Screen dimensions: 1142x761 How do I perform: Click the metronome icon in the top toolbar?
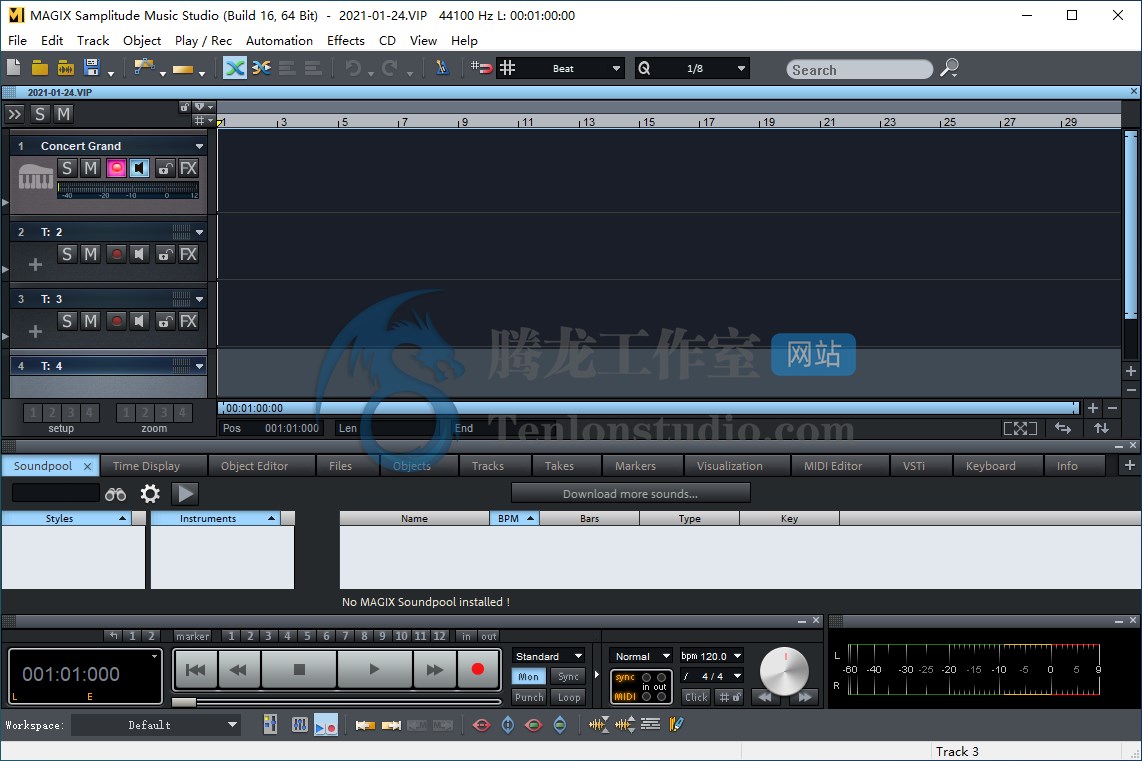coord(442,68)
